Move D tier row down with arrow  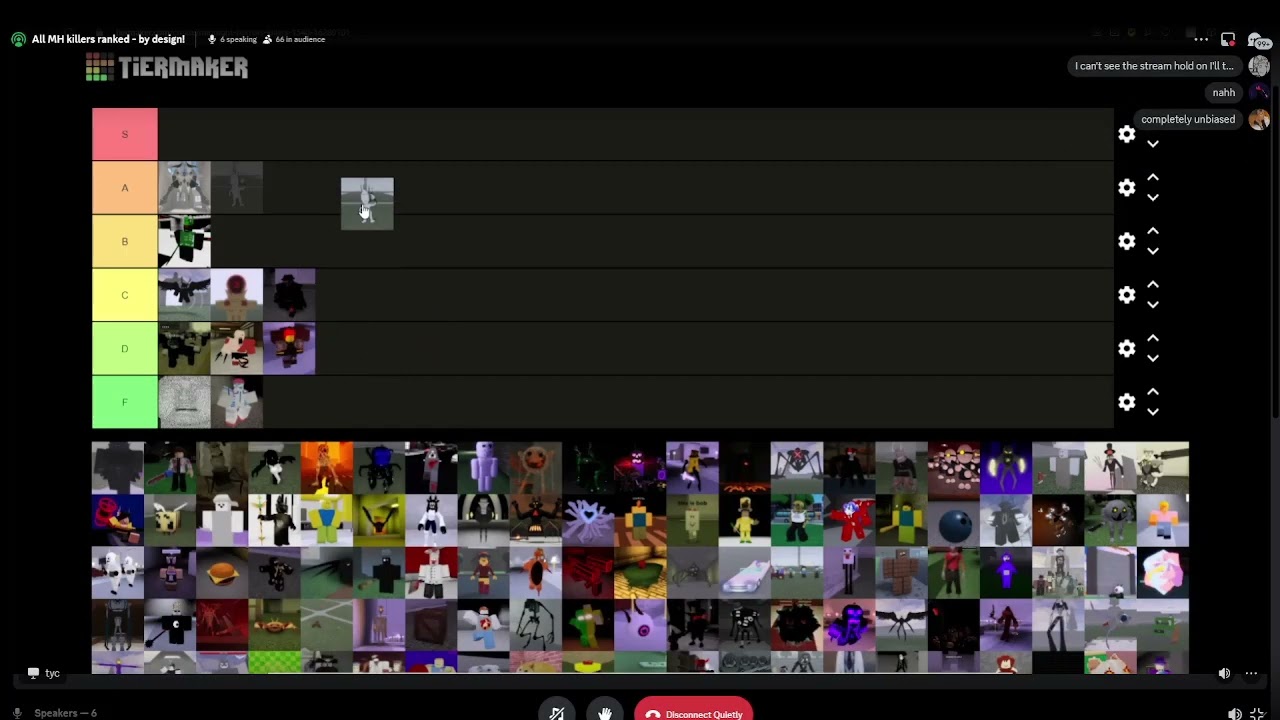coord(1153,359)
